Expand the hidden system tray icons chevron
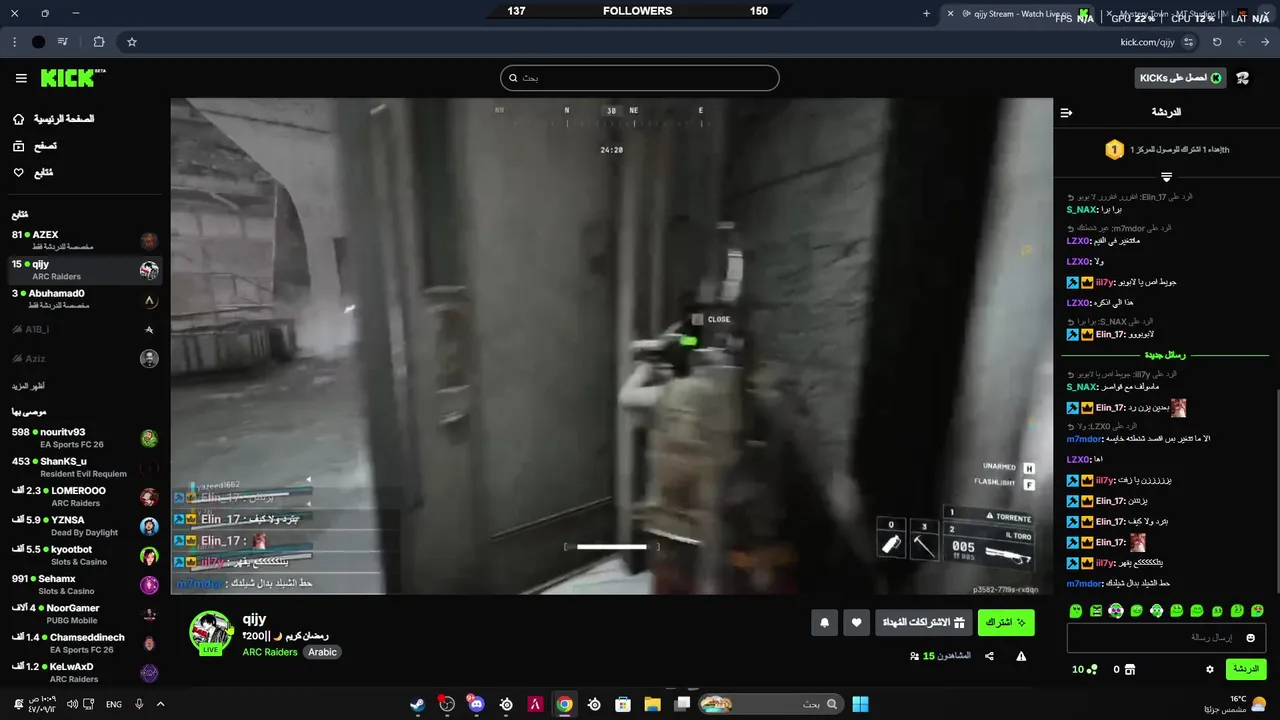 [x=160, y=704]
